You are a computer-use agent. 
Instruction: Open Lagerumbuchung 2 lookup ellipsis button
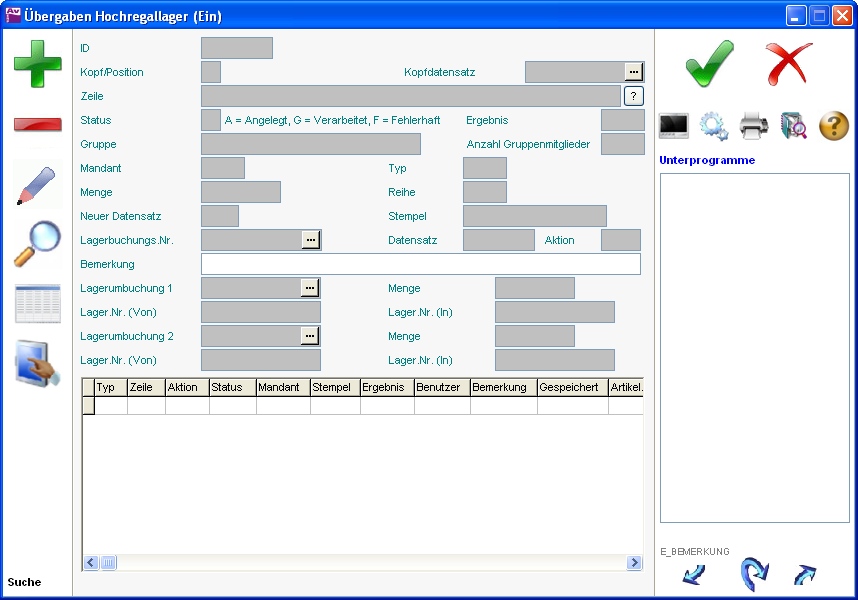pos(311,336)
